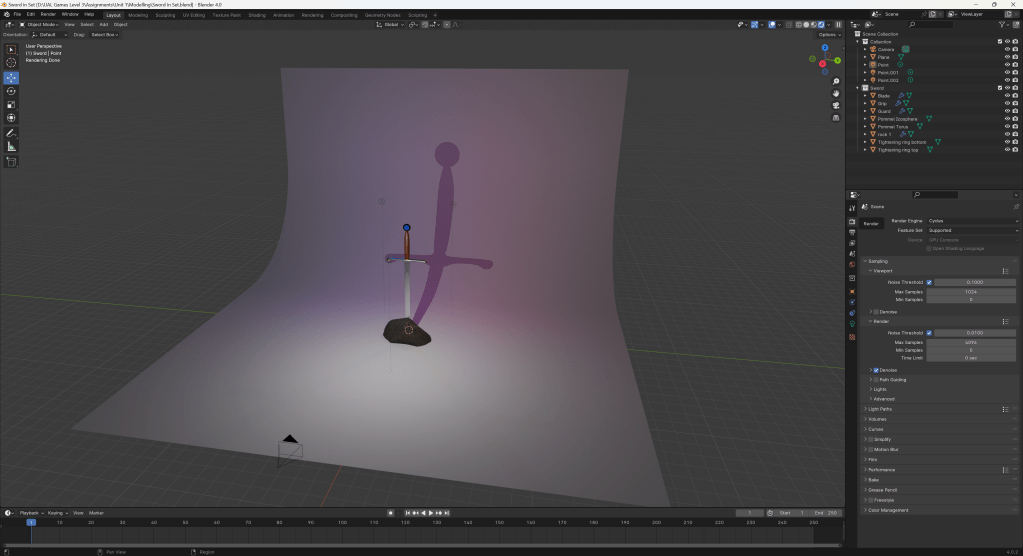This screenshot has height=556, width=1023.
Task: Adjust the Render Max Samples field
Action: click(x=970, y=342)
